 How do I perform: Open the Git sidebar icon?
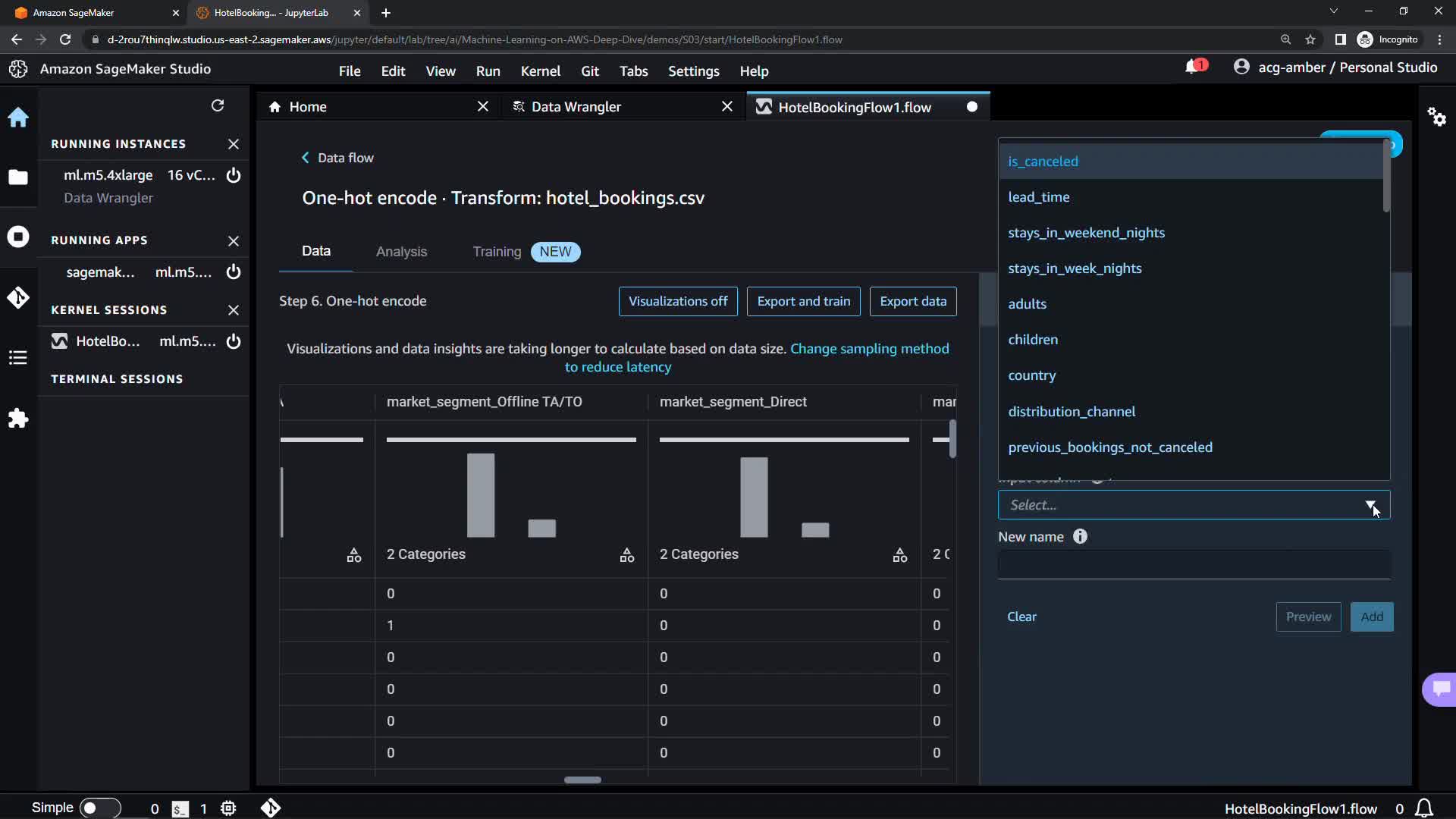coord(18,297)
